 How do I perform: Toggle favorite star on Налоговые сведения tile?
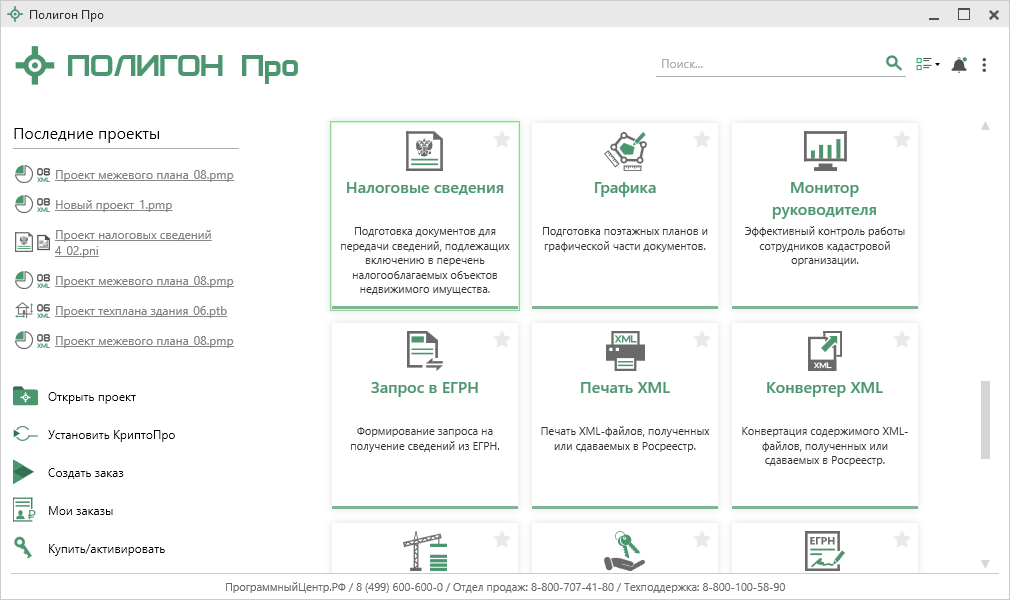(x=502, y=140)
